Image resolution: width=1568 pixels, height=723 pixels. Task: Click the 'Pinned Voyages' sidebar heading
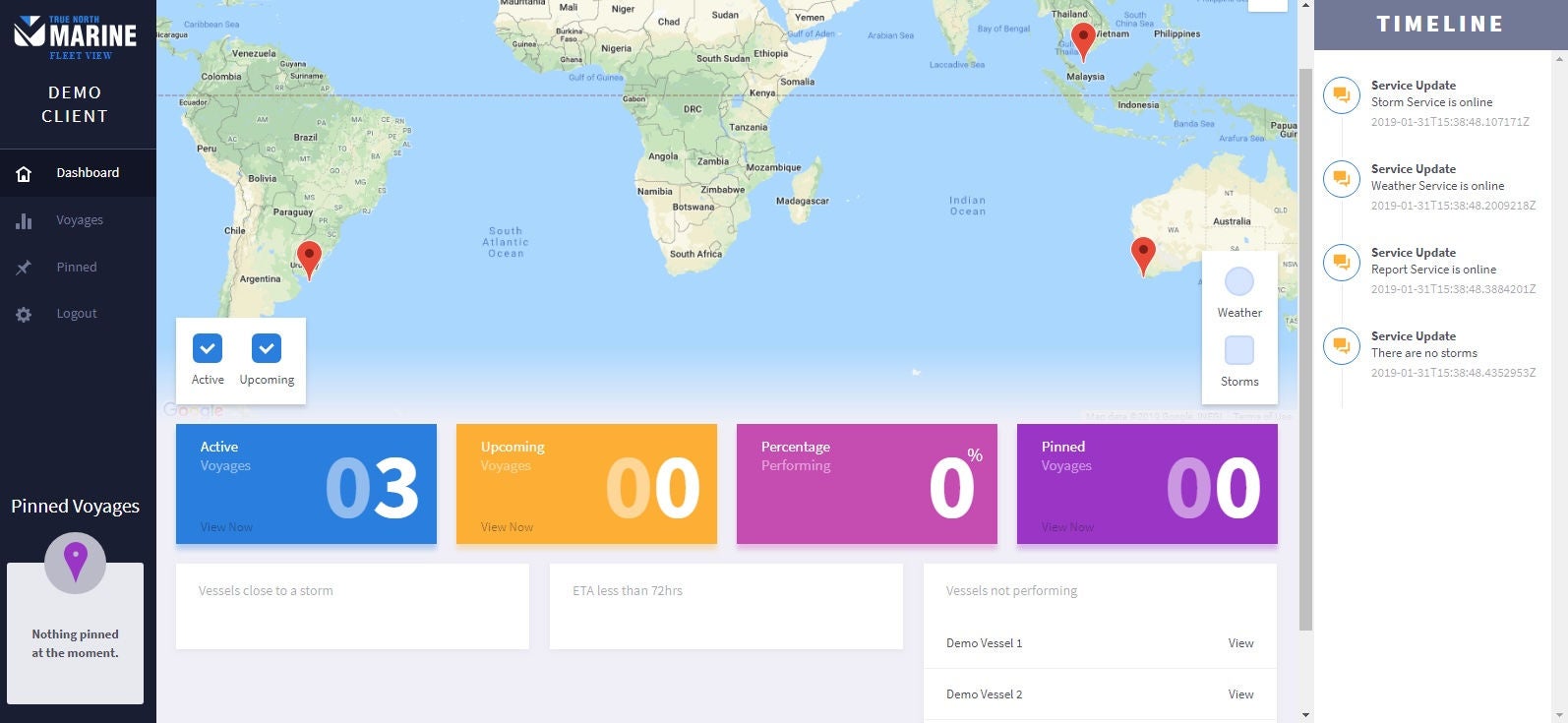pos(75,507)
